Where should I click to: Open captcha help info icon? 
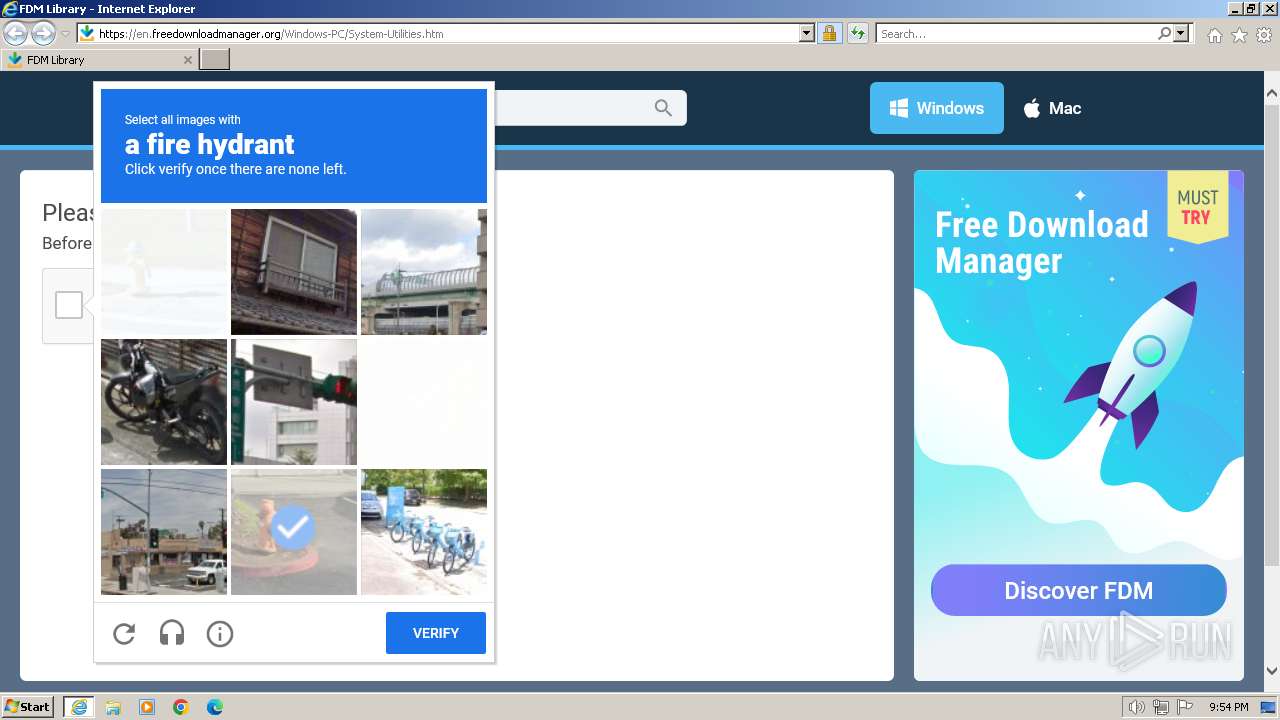coord(220,633)
